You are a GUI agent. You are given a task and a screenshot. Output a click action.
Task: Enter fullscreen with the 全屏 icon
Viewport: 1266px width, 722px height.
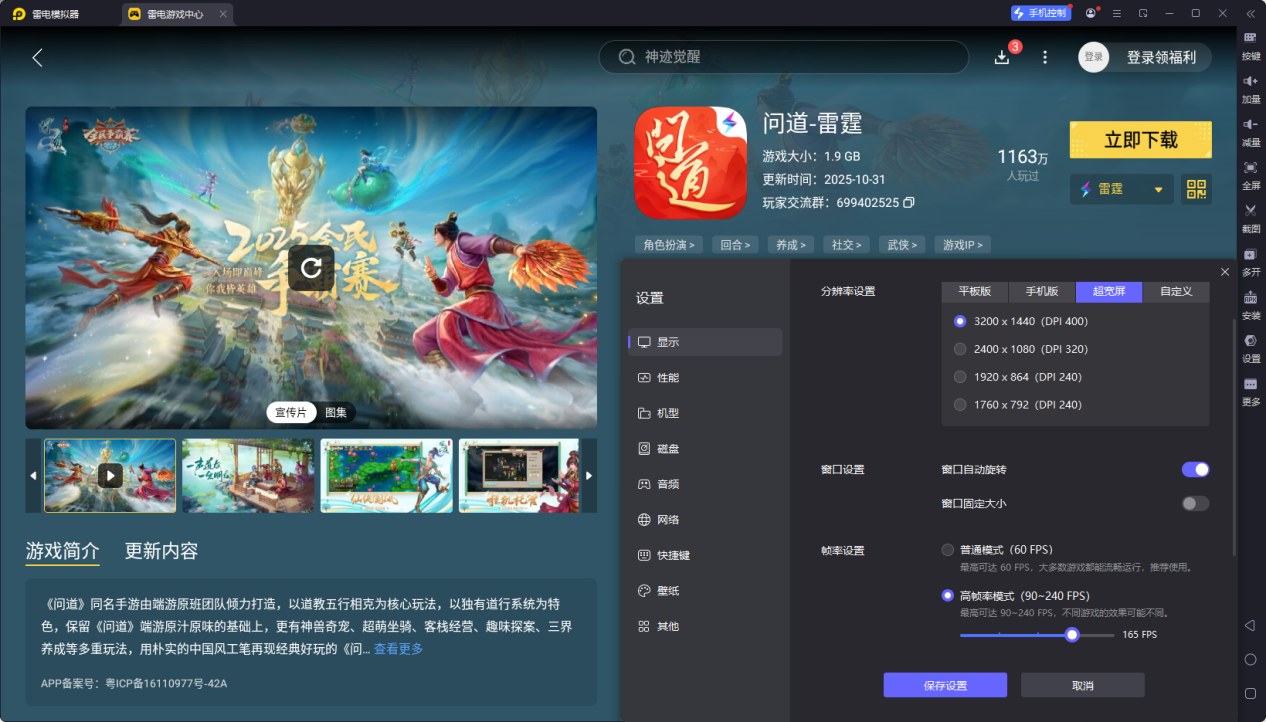point(1250,168)
